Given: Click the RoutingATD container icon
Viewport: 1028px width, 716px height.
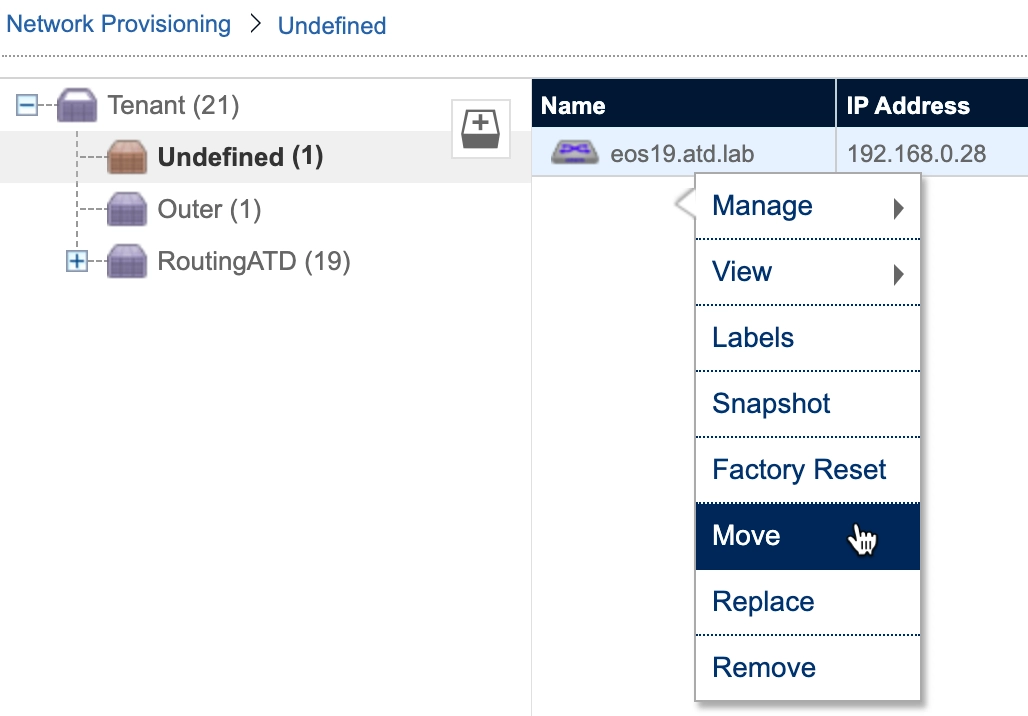Looking at the screenshot, I should pos(127,262).
